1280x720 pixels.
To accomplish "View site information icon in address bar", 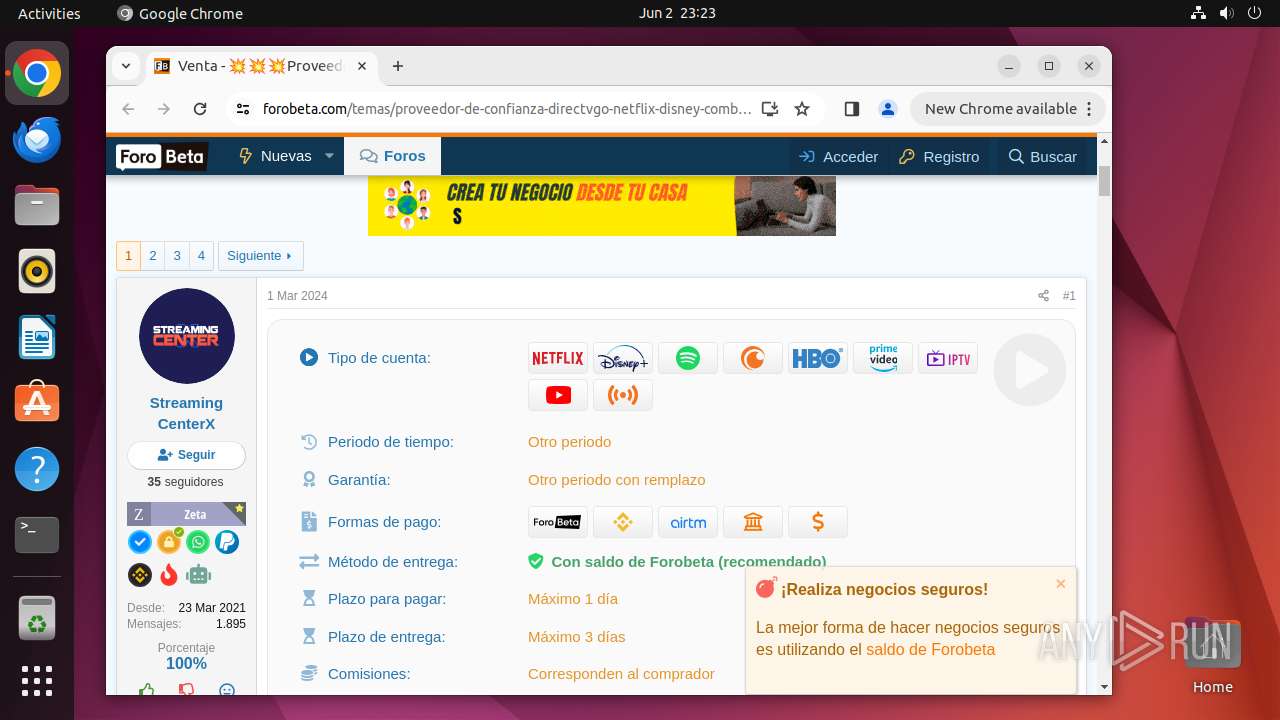I will coord(243,109).
